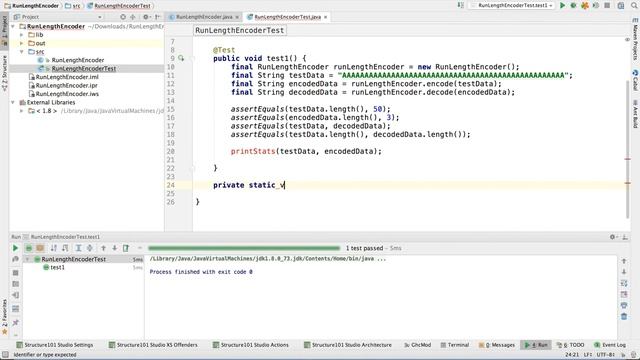Click the rerun failed tests icon in the Run sidebar

click(x=16, y=259)
